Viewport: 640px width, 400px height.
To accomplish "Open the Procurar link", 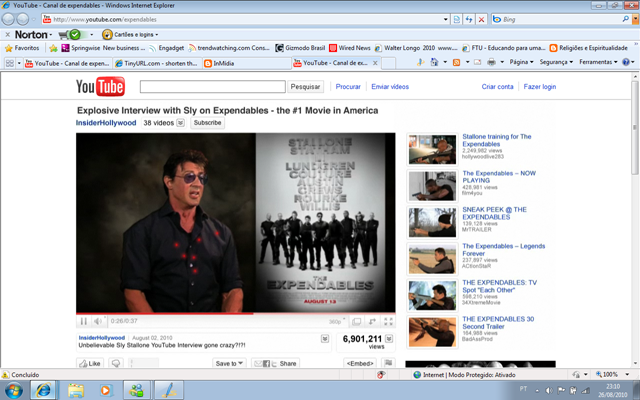I will coord(348,87).
